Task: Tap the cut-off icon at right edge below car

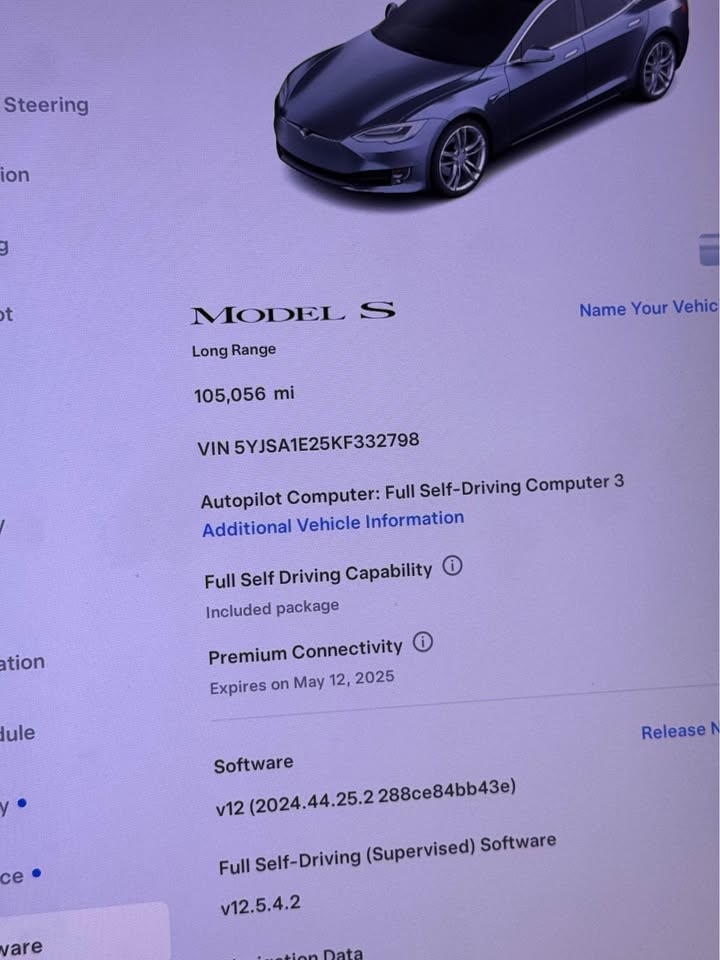Action: [x=710, y=250]
